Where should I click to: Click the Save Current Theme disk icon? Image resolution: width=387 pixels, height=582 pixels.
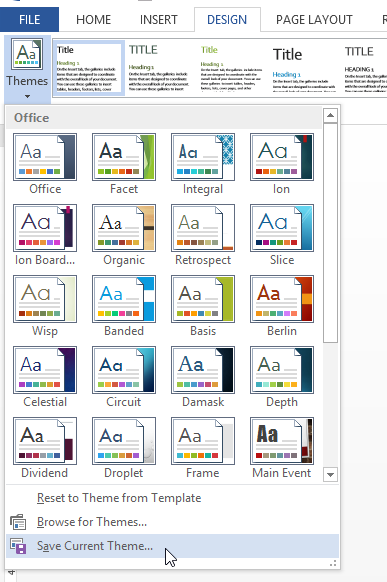(x=18, y=546)
